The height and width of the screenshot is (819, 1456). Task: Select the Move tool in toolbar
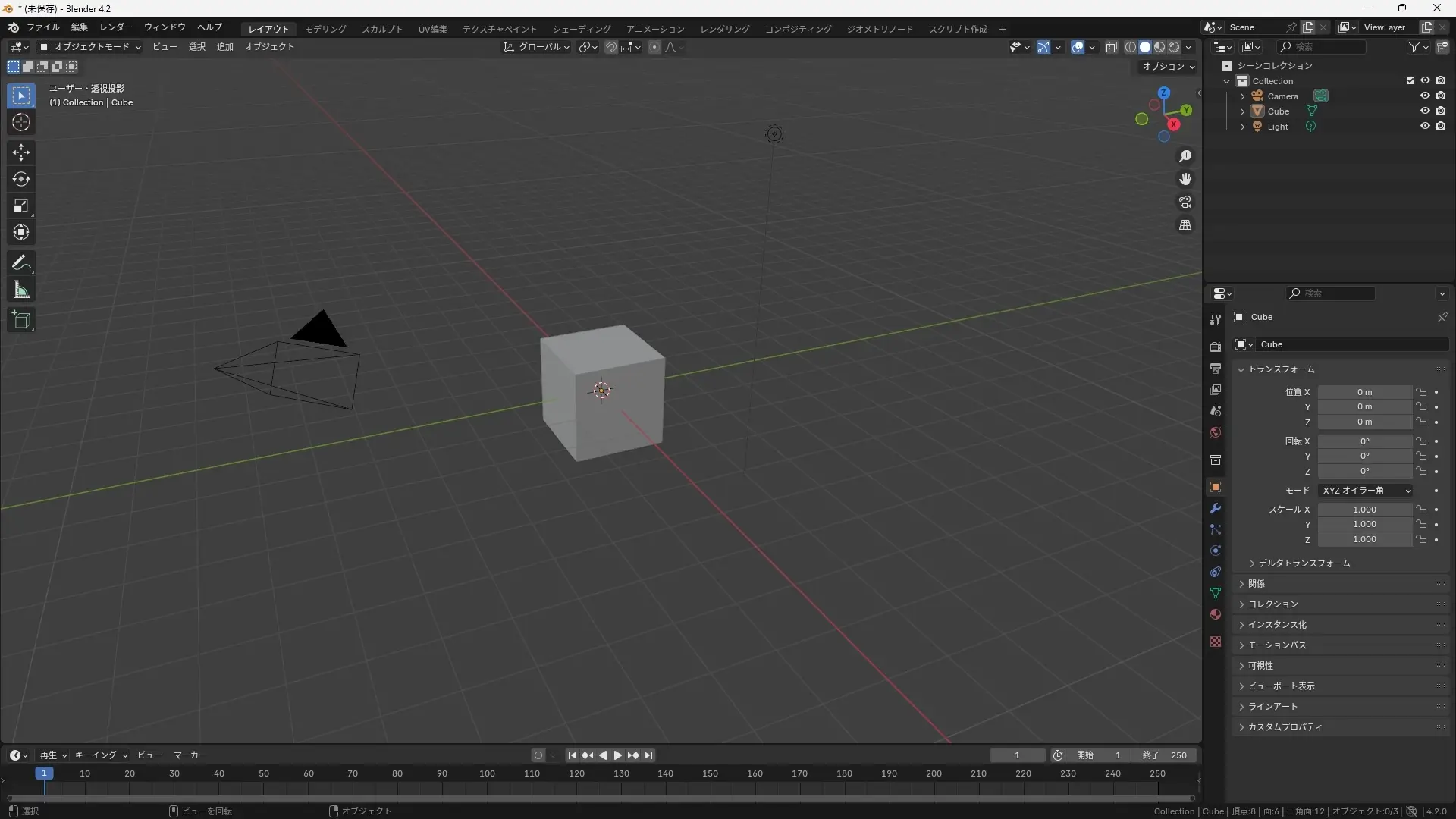pyautogui.click(x=22, y=151)
